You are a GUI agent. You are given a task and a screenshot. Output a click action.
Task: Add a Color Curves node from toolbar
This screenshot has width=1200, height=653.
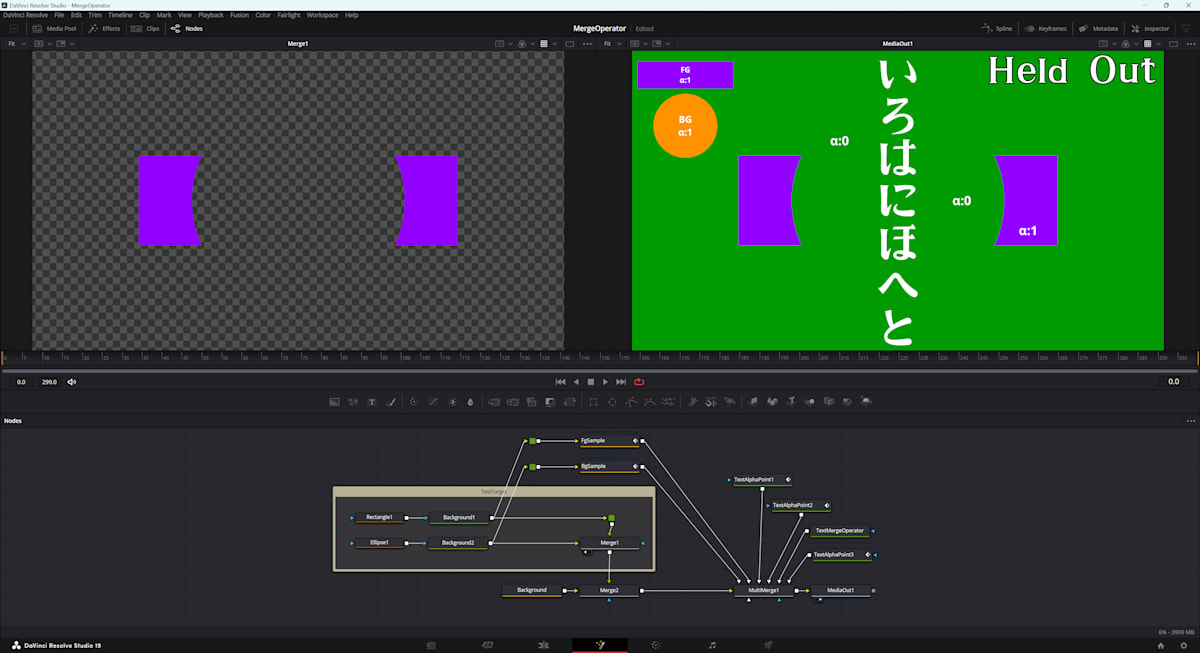tap(433, 402)
